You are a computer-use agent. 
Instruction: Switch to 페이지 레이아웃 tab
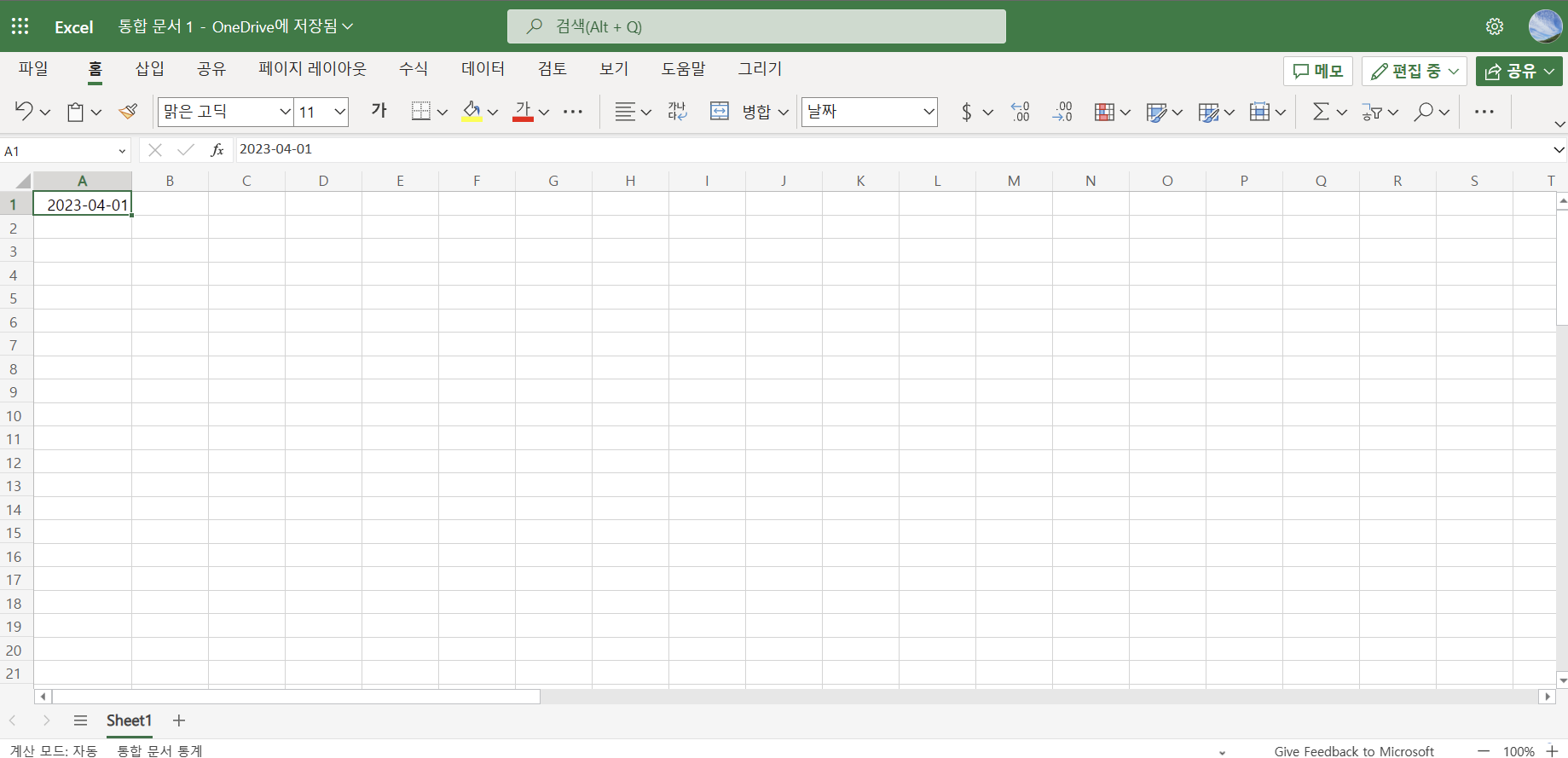pyautogui.click(x=313, y=69)
